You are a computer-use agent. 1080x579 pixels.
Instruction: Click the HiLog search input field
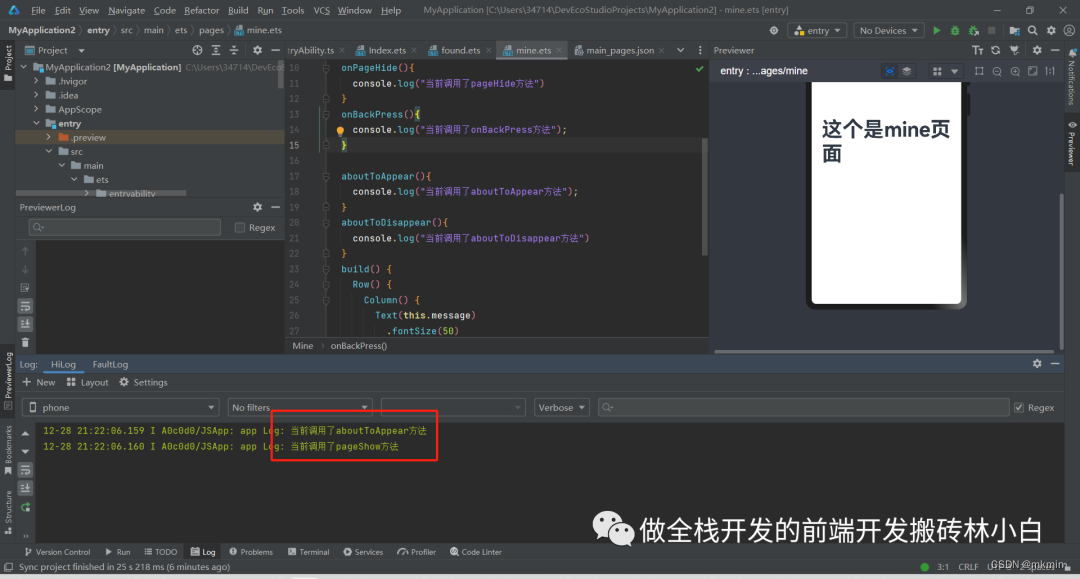tap(803, 408)
